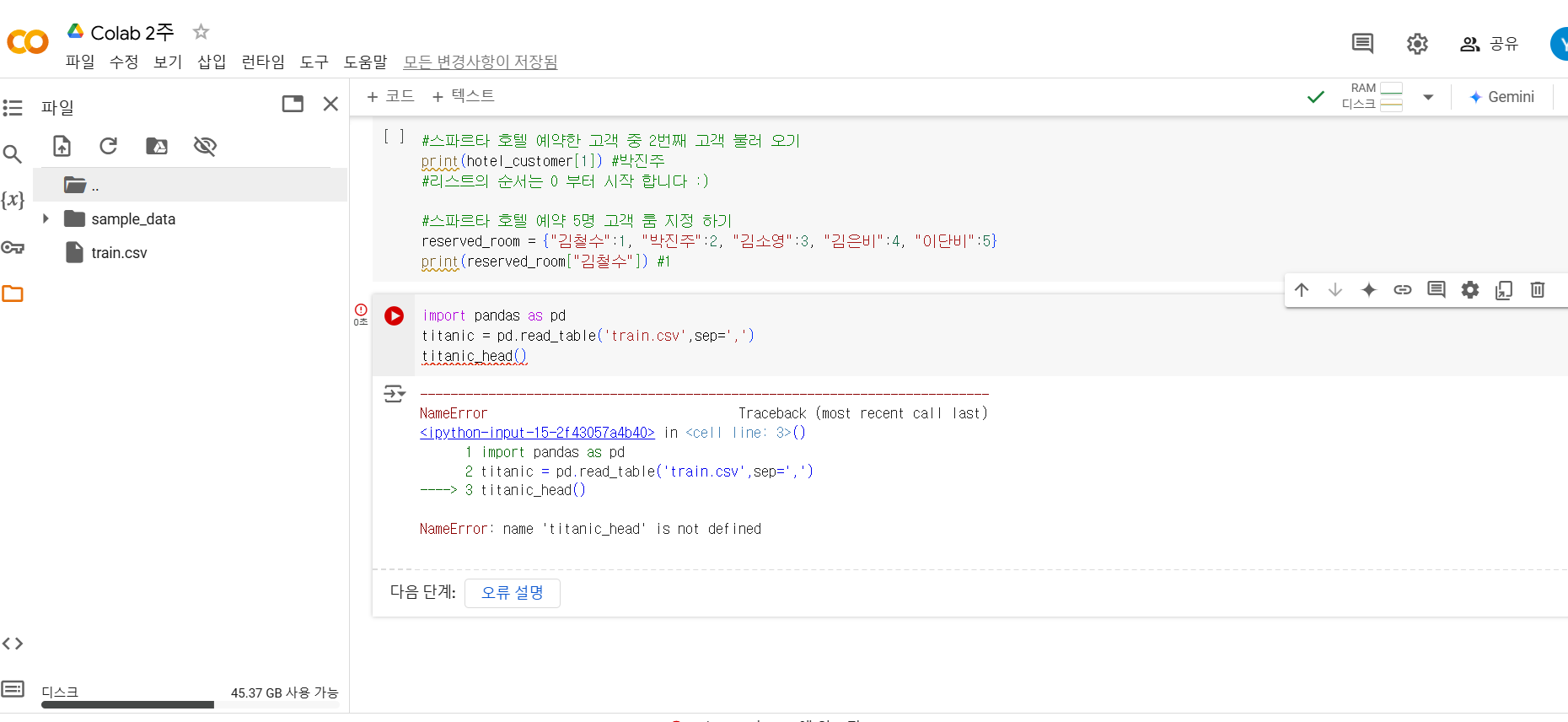
Task: Open the RAM 디스크 resource indicator
Action: (x=1372, y=96)
